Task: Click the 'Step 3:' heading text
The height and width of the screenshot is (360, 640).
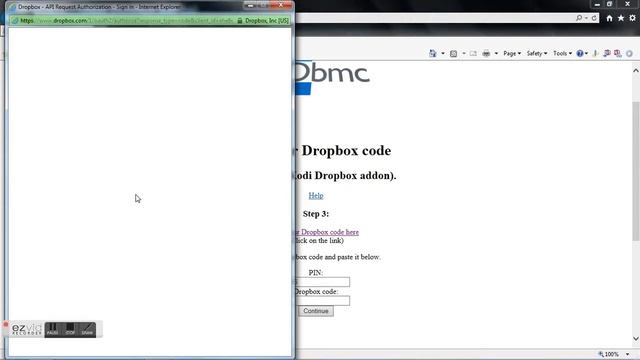Action: (316, 214)
